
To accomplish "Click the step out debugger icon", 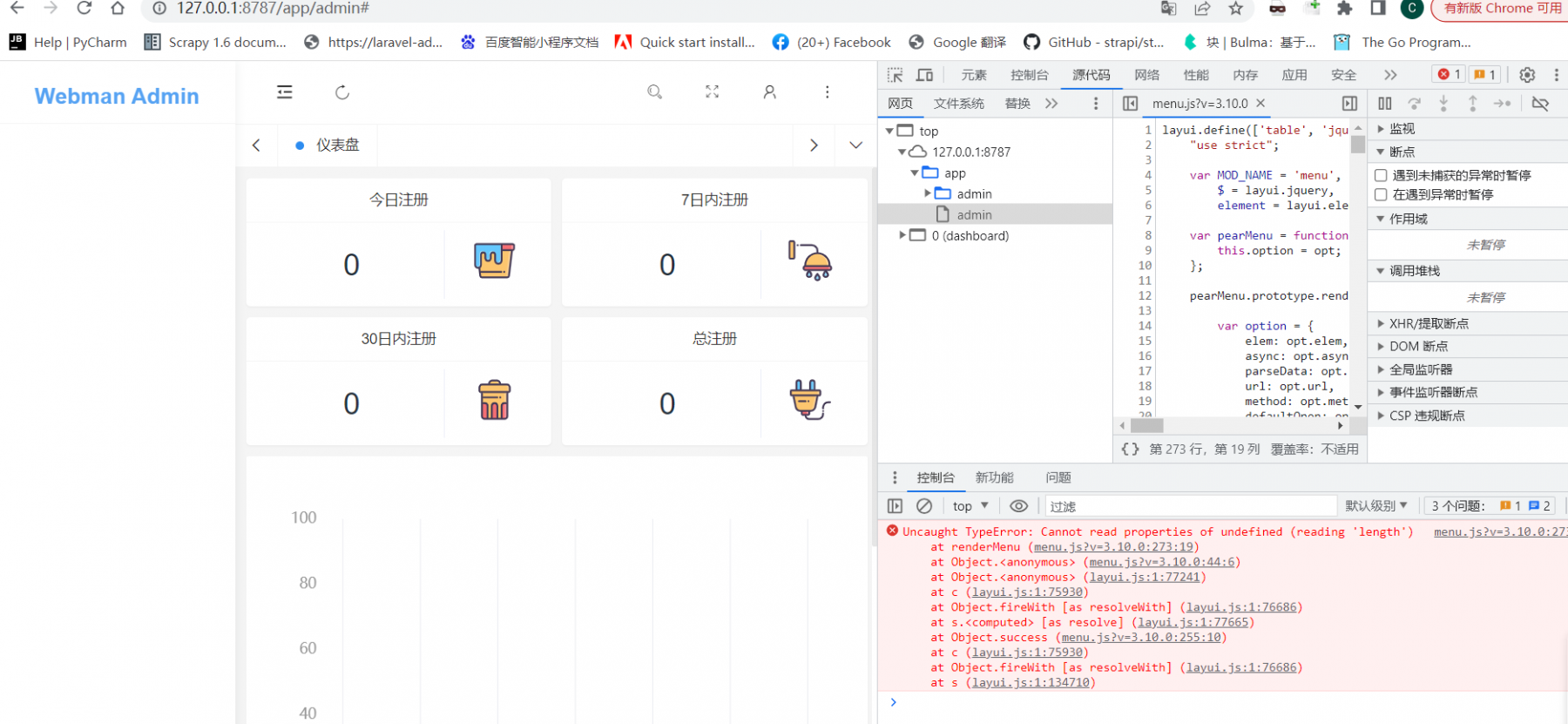I will pyautogui.click(x=1473, y=104).
